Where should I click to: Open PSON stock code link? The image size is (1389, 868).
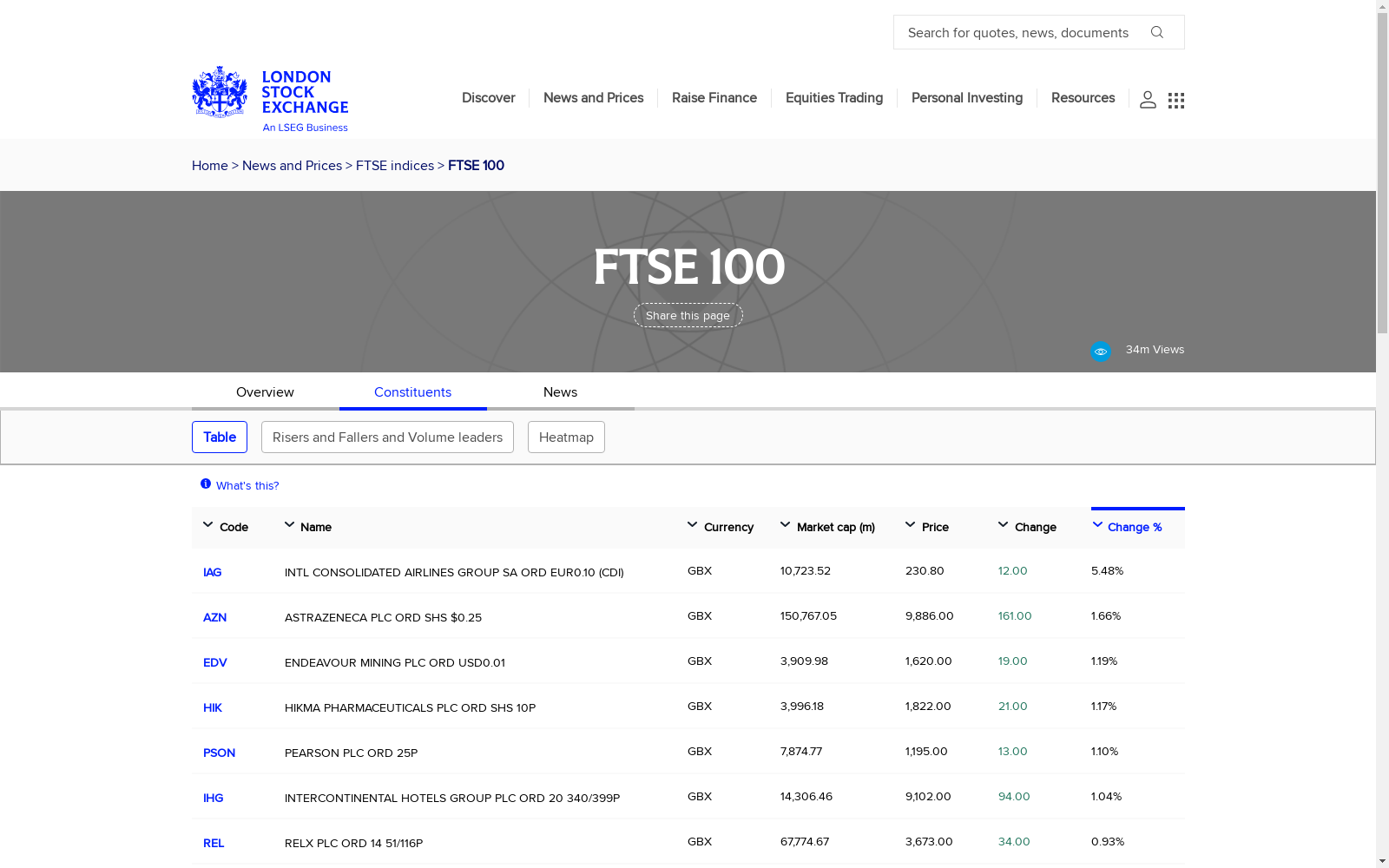pyautogui.click(x=219, y=753)
